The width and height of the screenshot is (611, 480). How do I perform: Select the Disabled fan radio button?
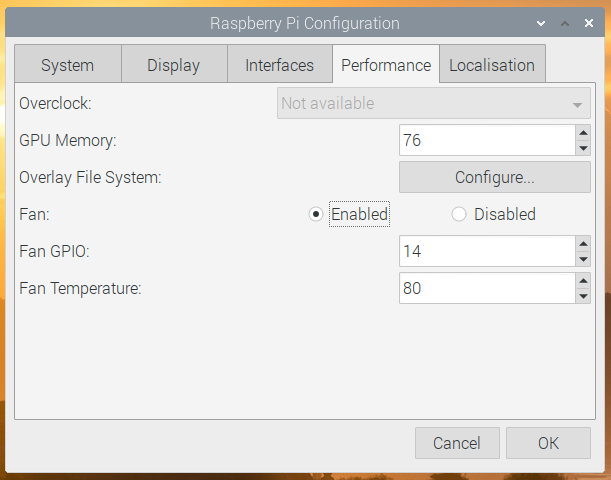pos(459,214)
